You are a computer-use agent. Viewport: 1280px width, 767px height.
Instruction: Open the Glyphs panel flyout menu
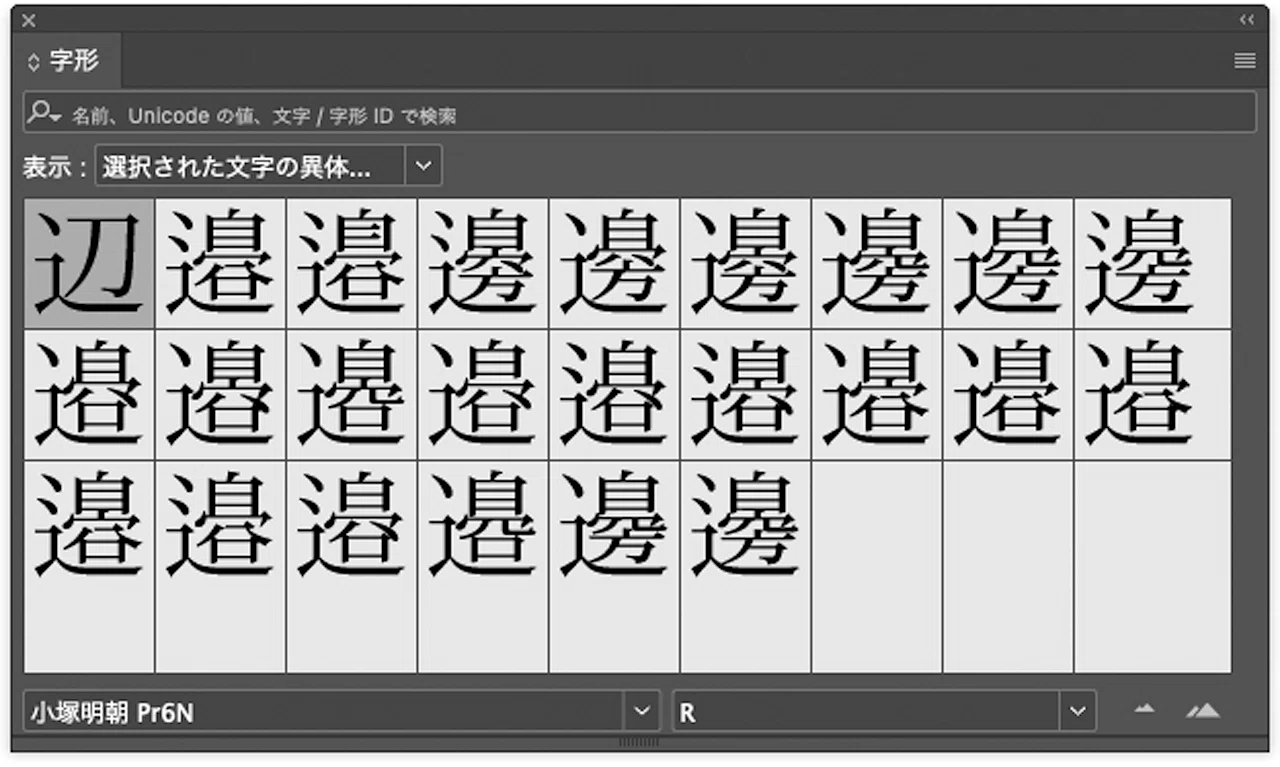pyautogui.click(x=1245, y=61)
